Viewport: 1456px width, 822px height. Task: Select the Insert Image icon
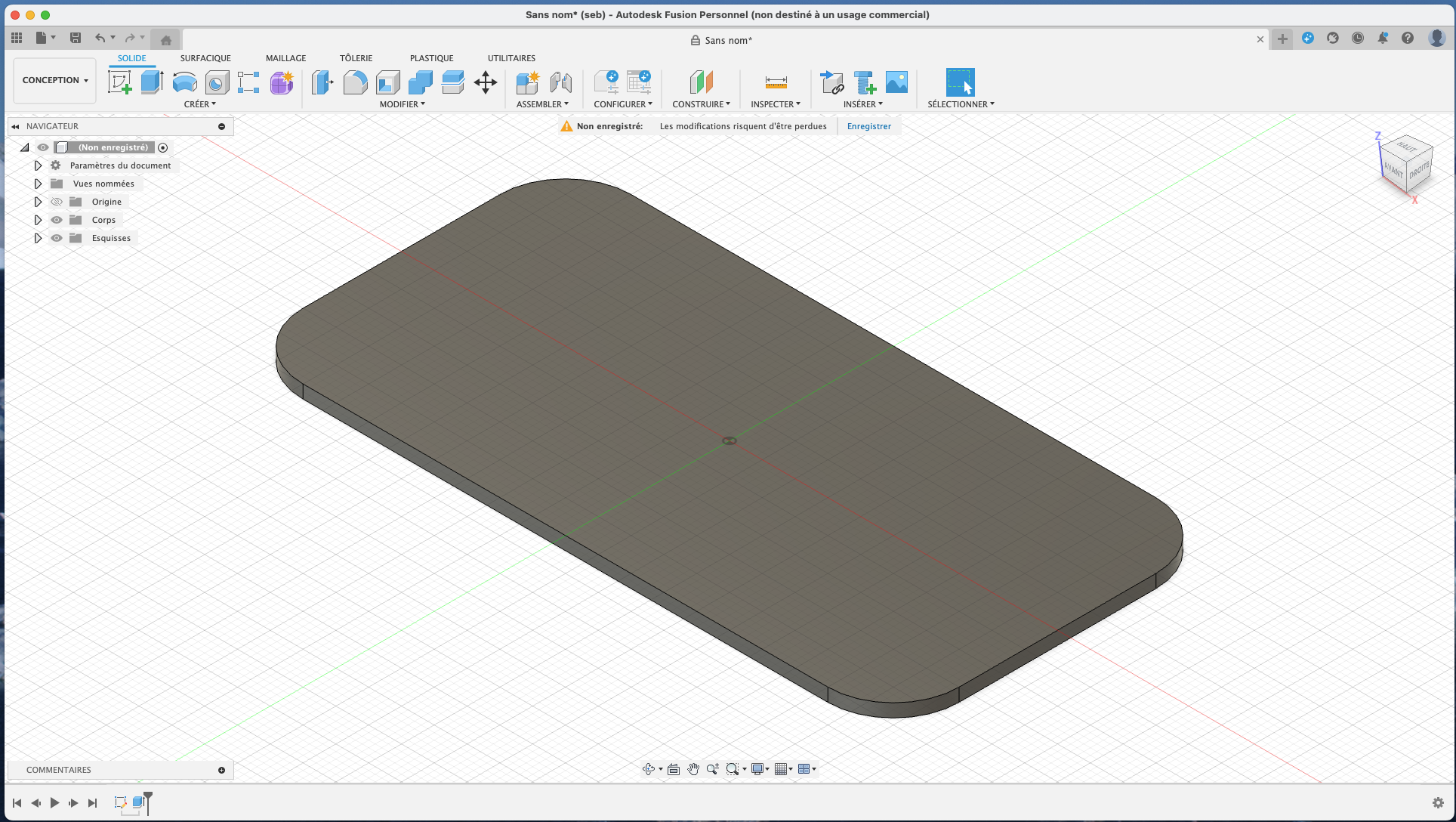tap(896, 82)
